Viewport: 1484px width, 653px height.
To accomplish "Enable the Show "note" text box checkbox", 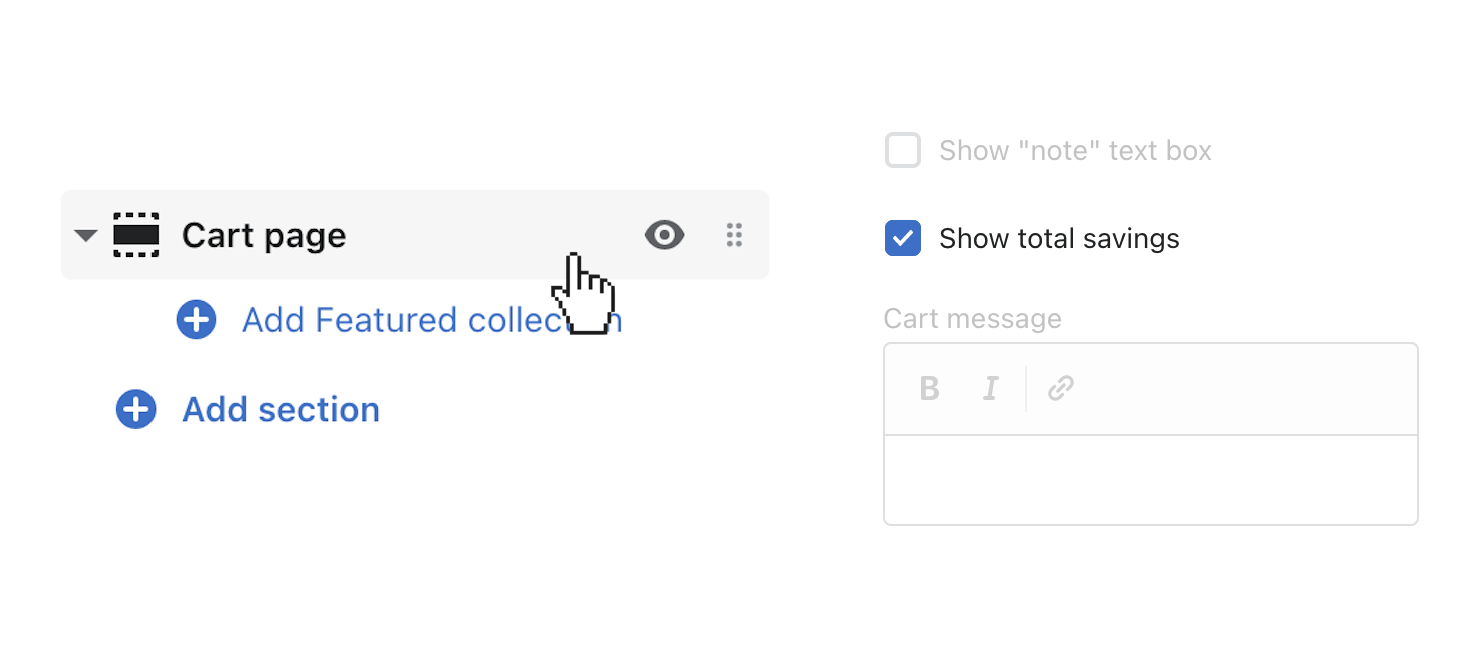I will click(903, 151).
